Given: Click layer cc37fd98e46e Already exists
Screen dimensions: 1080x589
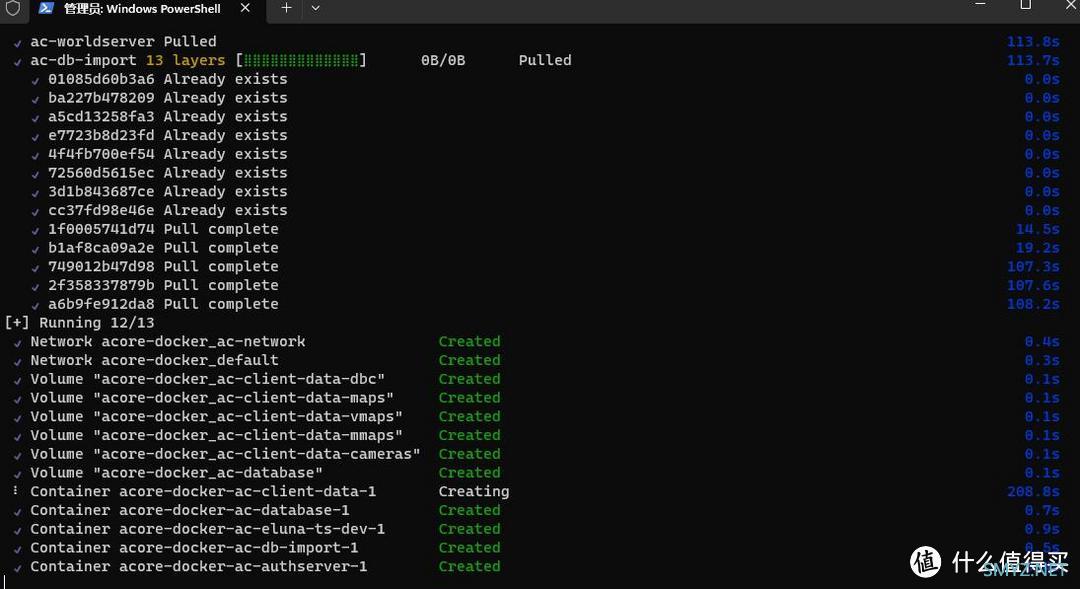Looking at the screenshot, I should click(167, 210).
